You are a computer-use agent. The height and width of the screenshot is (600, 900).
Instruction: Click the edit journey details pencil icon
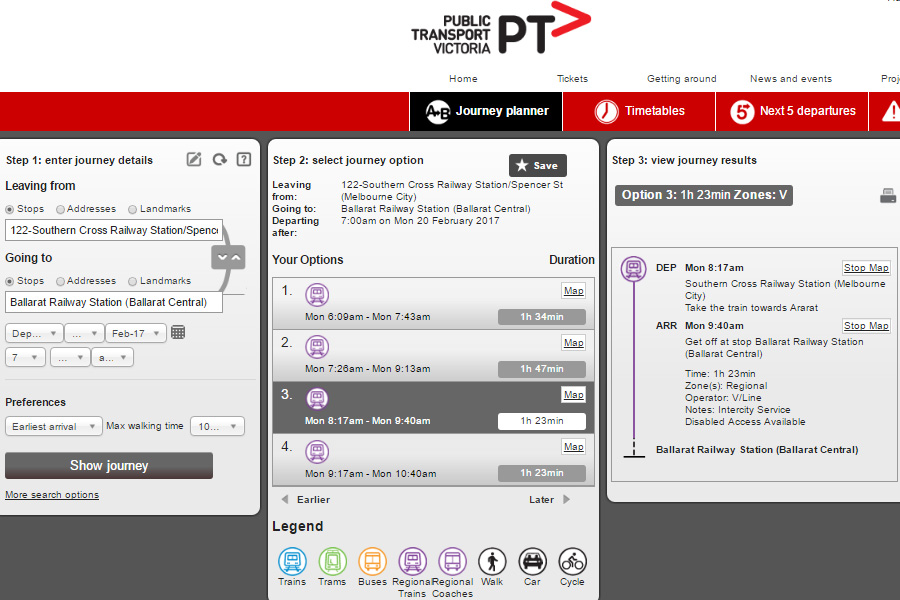194,160
